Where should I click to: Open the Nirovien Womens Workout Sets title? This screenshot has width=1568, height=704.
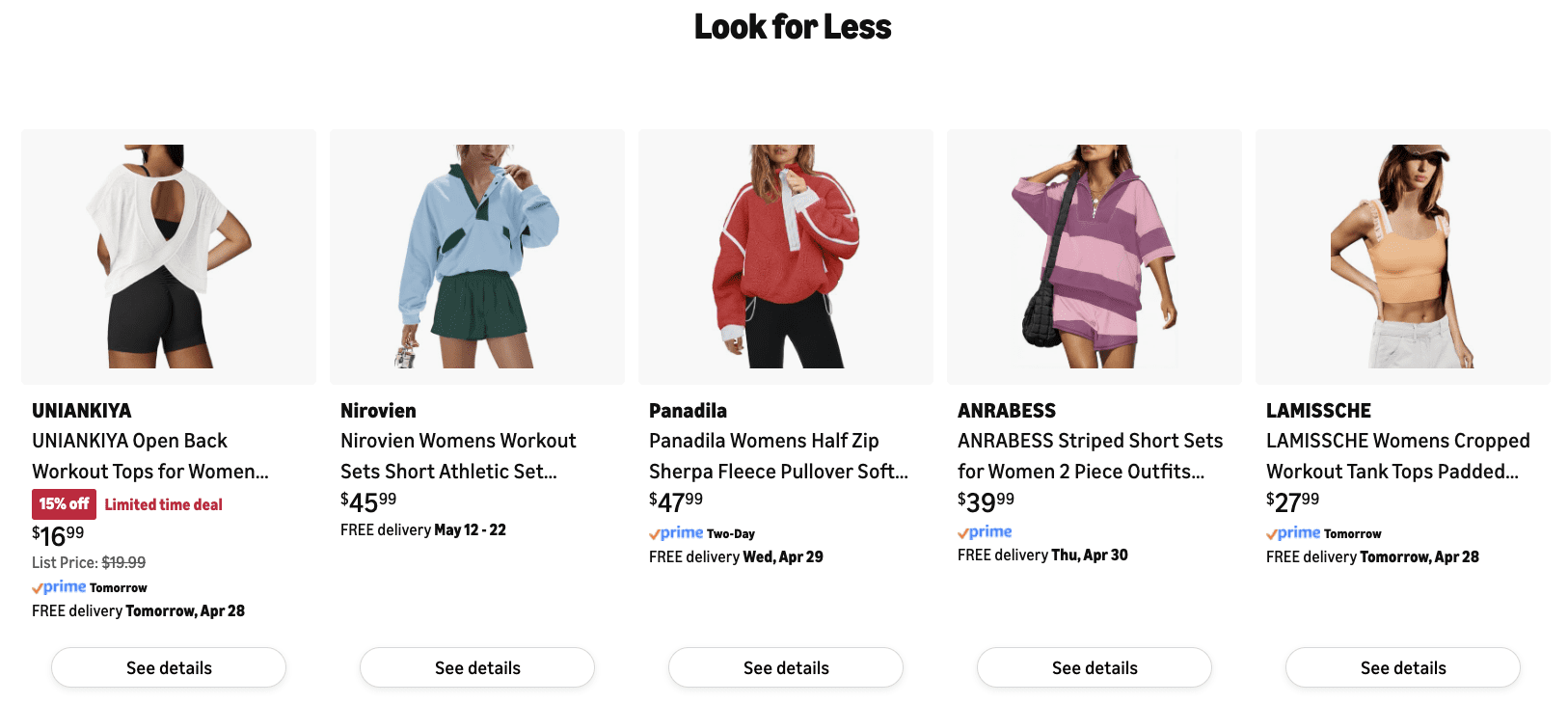click(x=458, y=456)
